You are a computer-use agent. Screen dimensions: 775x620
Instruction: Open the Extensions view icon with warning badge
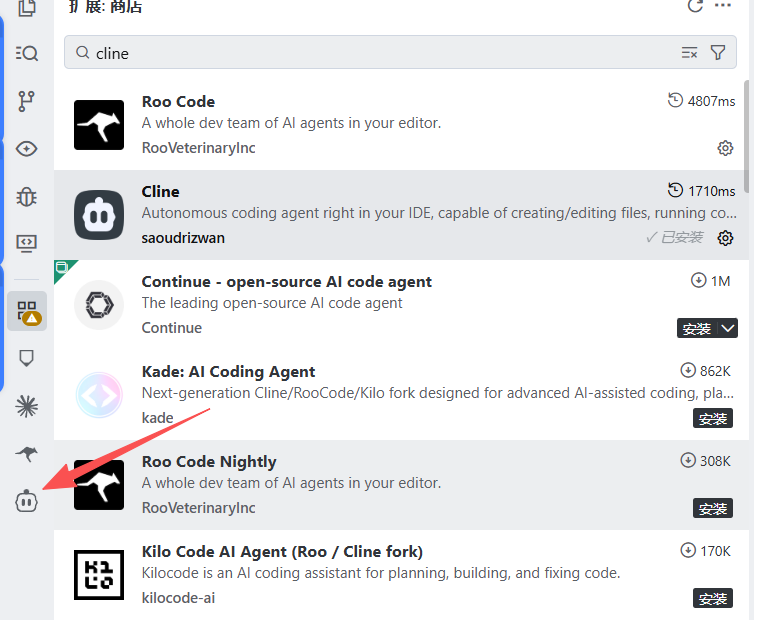click(27, 311)
